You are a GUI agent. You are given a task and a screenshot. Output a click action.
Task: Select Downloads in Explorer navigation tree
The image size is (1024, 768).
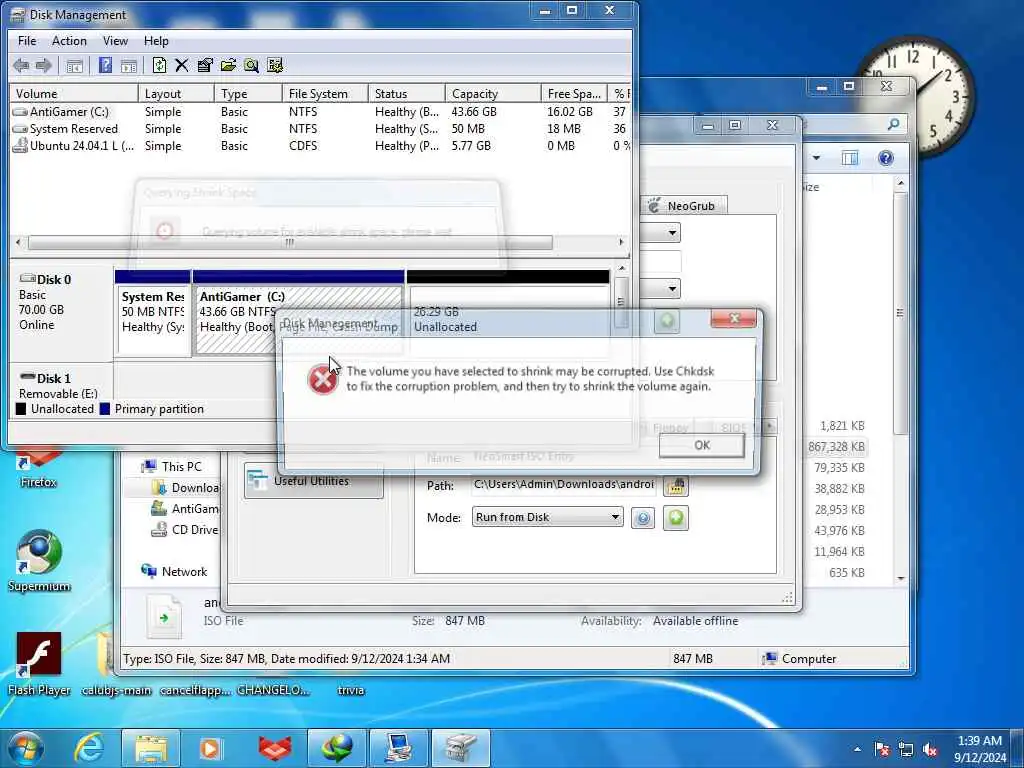point(185,487)
